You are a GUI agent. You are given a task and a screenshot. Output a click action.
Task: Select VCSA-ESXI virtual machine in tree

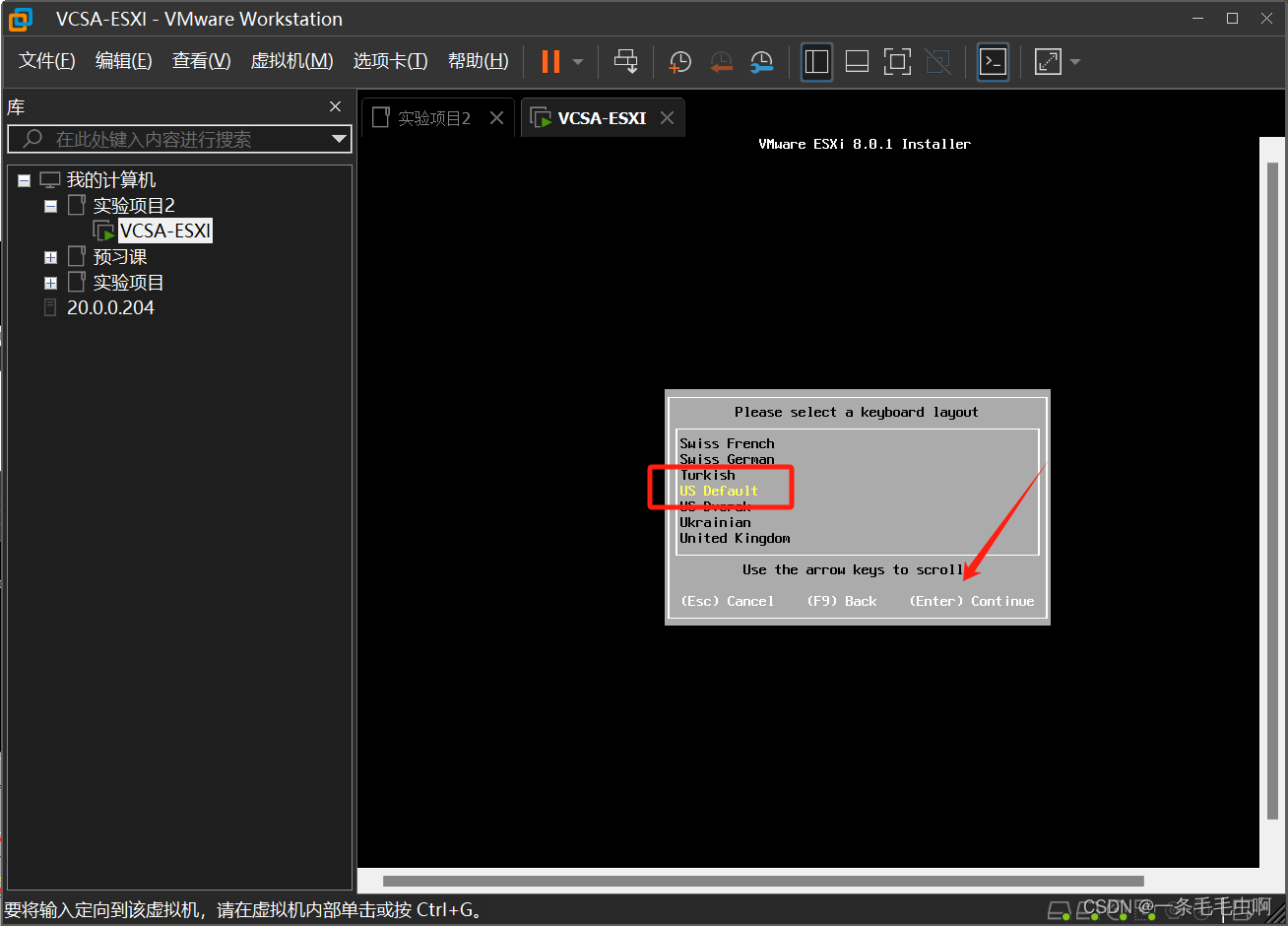165,231
